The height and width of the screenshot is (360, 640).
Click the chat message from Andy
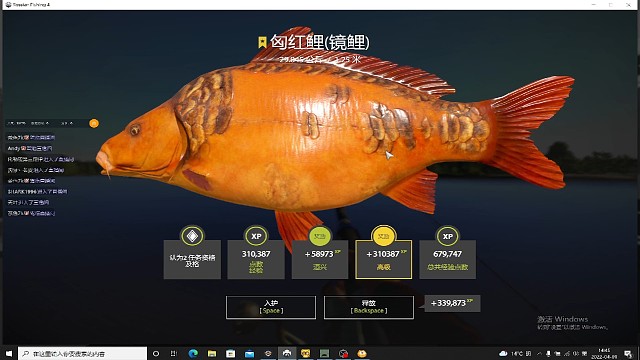(x=30, y=148)
